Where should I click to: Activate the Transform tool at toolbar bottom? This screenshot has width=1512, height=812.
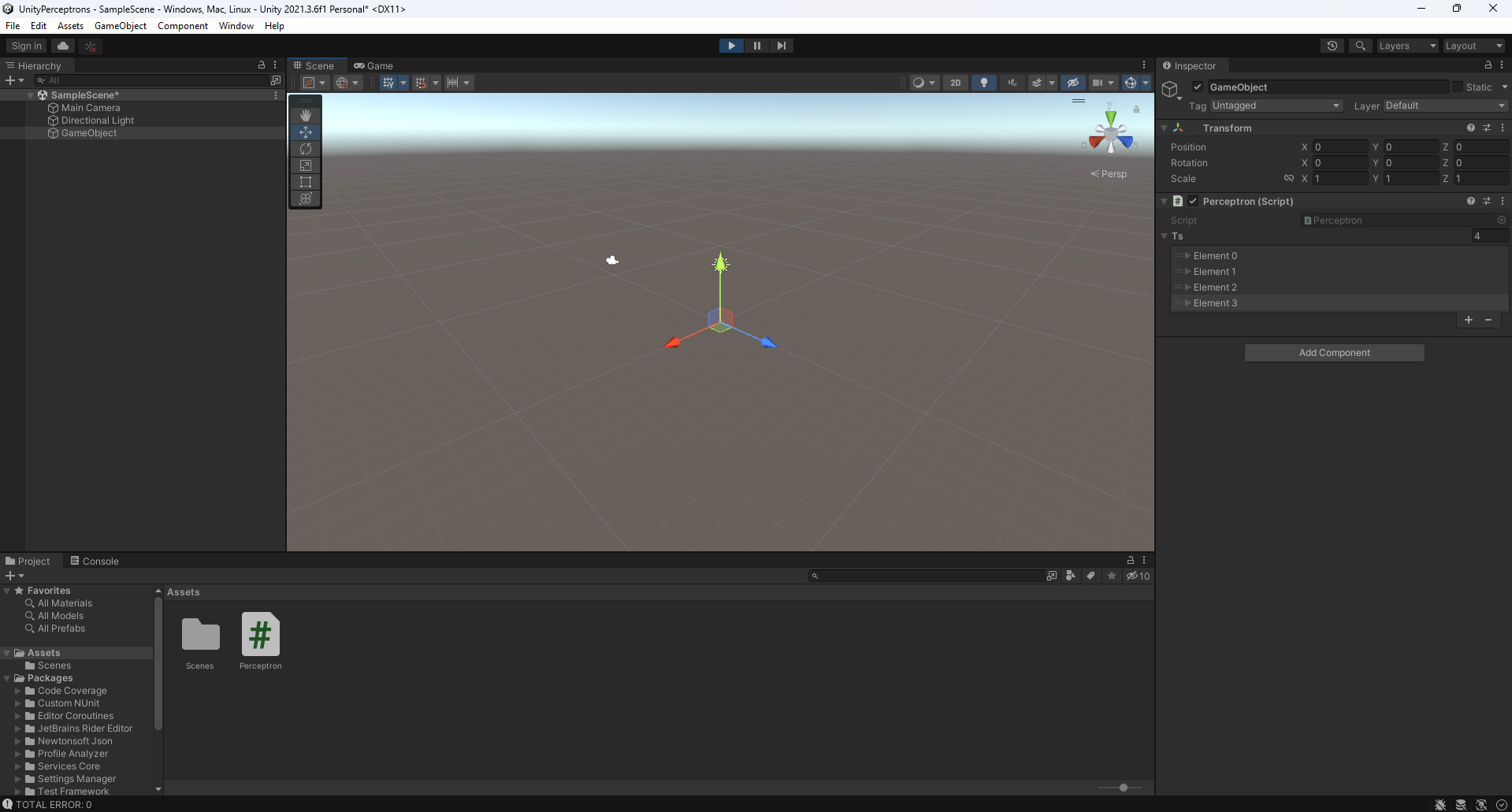[305, 199]
